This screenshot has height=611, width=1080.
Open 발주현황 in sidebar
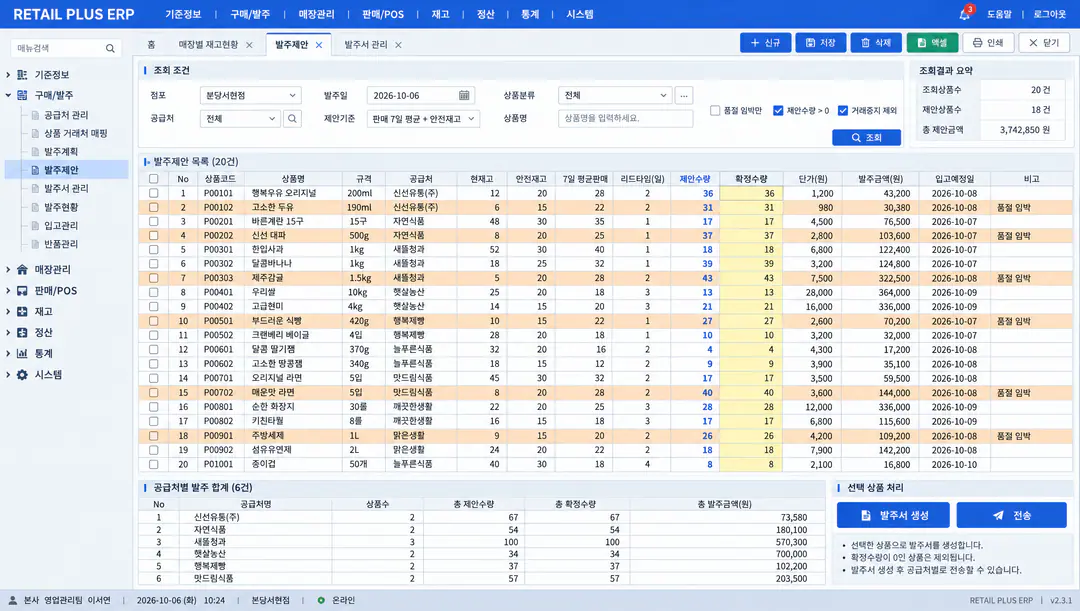pos(61,207)
